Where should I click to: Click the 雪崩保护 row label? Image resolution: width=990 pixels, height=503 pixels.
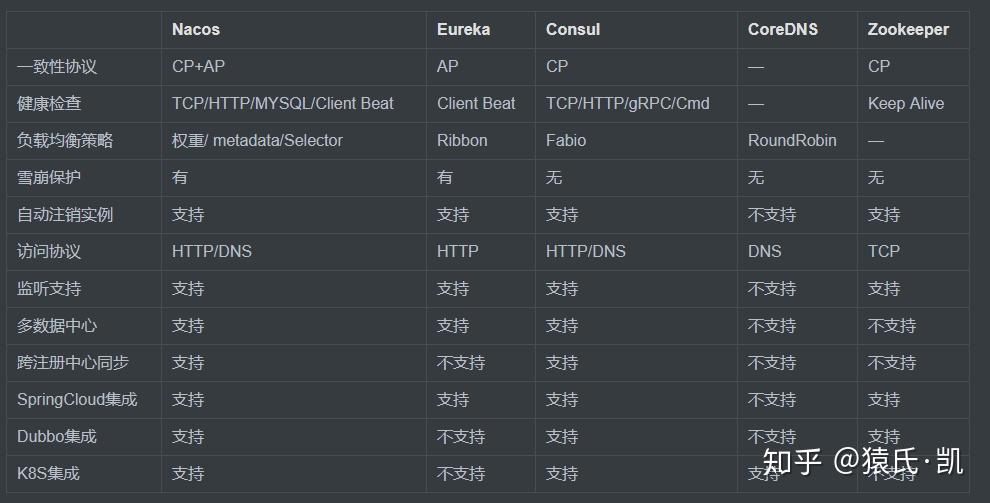tap(49, 177)
